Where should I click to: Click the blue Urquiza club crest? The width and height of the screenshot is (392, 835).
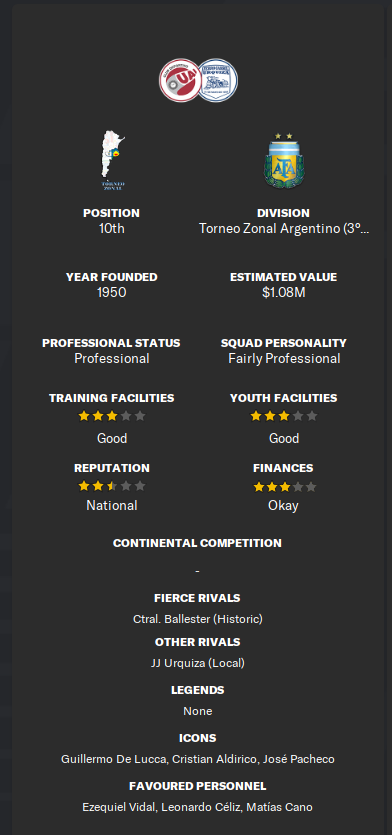pos(218,80)
